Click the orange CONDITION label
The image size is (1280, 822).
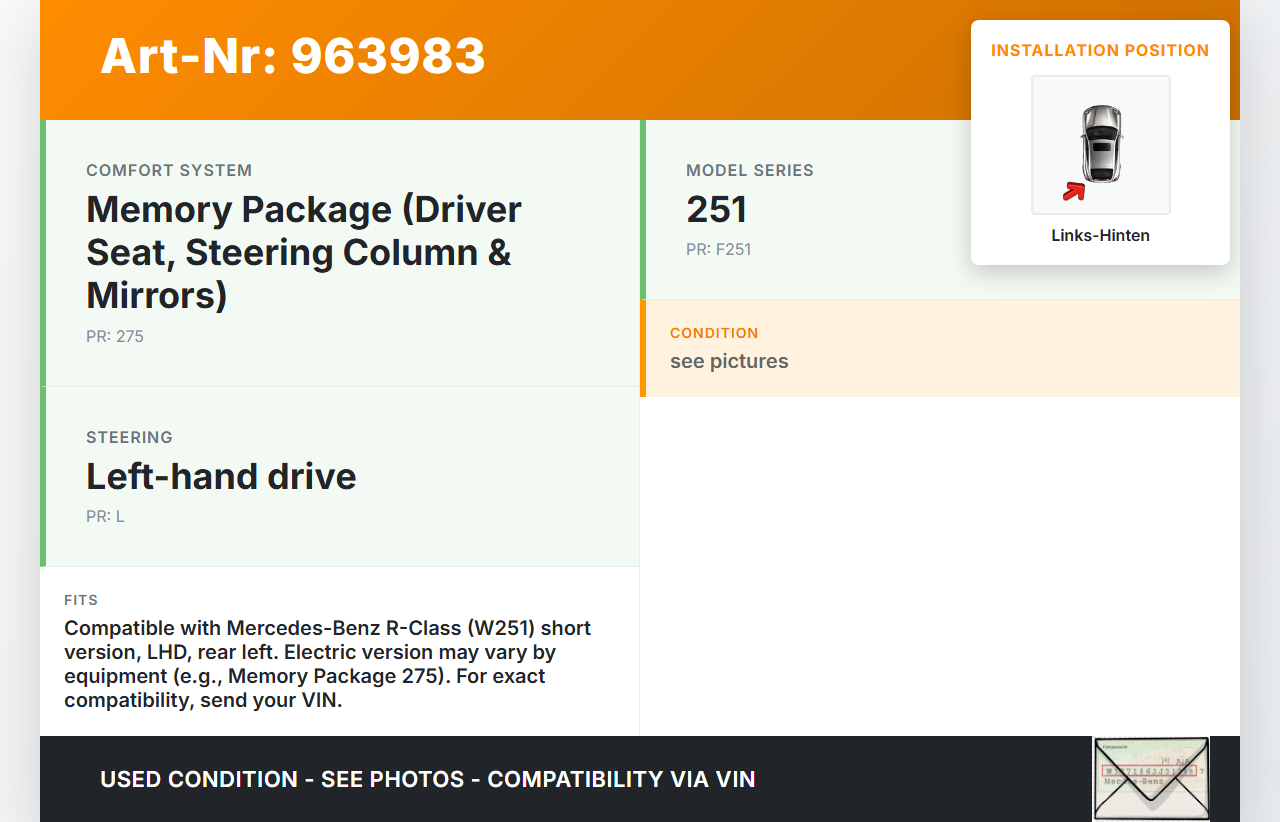click(x=714, y=333)
